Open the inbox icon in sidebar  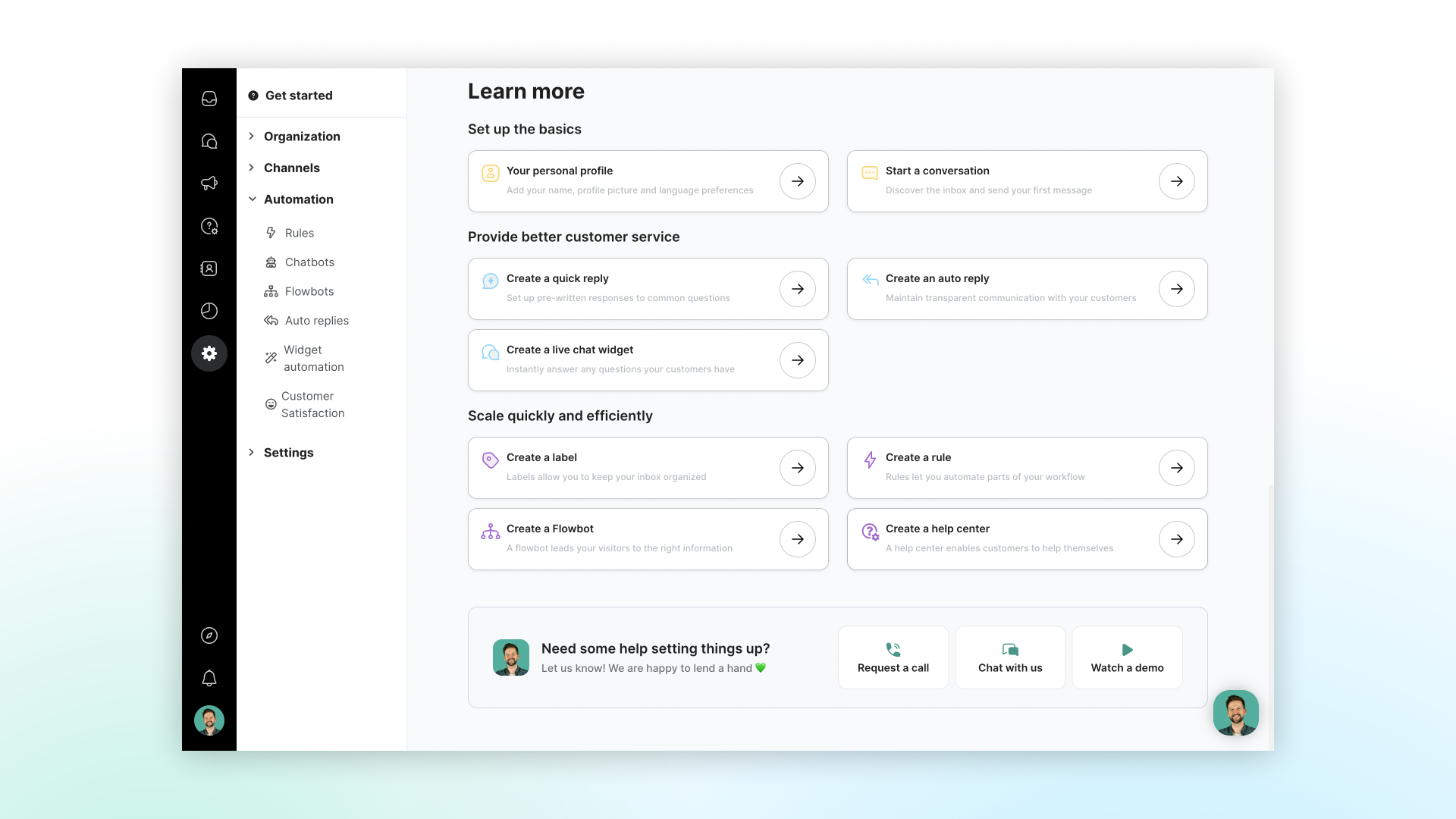[209, 99]
